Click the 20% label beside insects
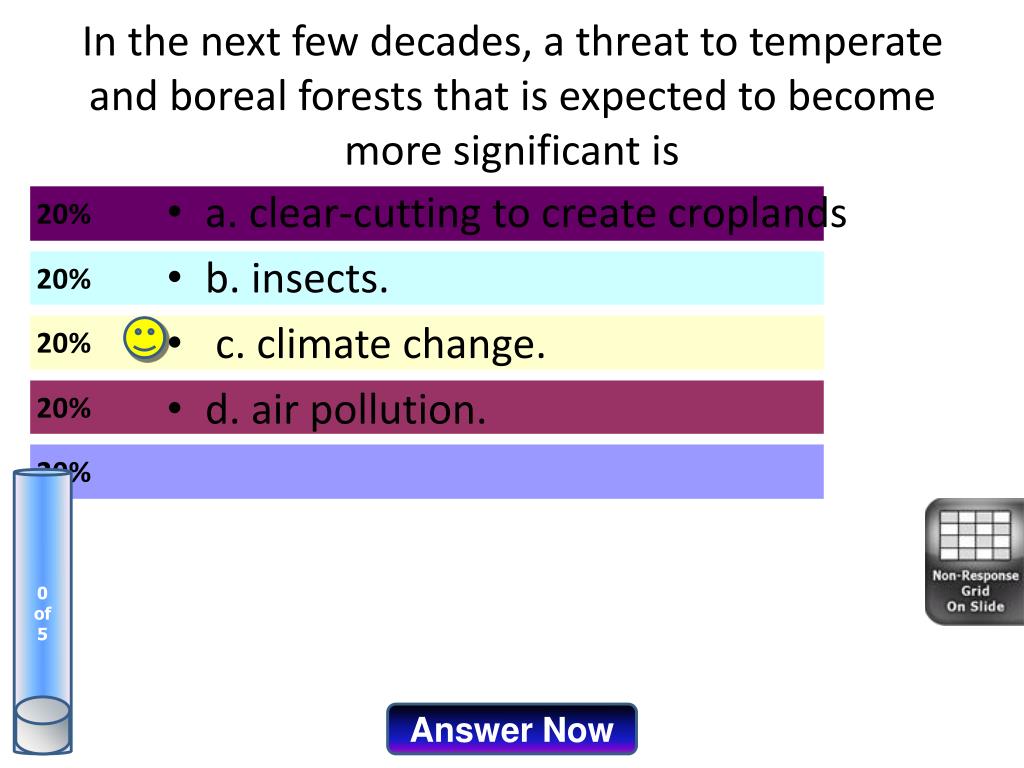The image size is (1024, 768). [x=63, y=279]
